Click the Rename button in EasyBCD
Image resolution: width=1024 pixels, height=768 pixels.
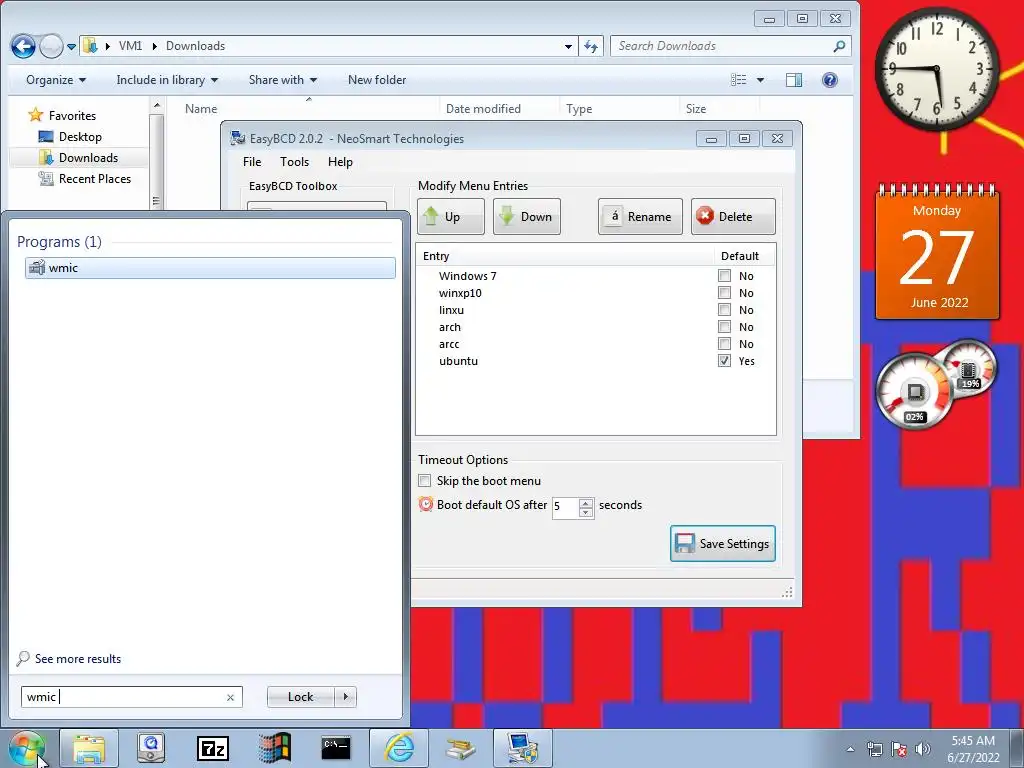640,217
